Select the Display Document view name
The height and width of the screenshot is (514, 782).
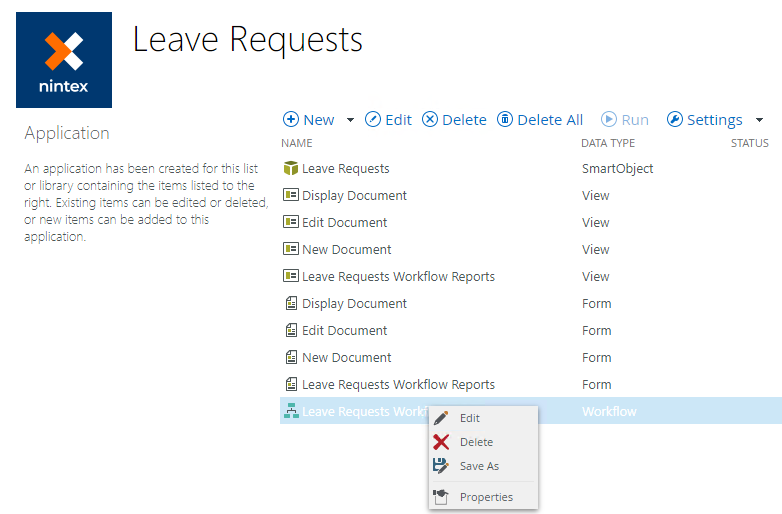pos(355,195)
